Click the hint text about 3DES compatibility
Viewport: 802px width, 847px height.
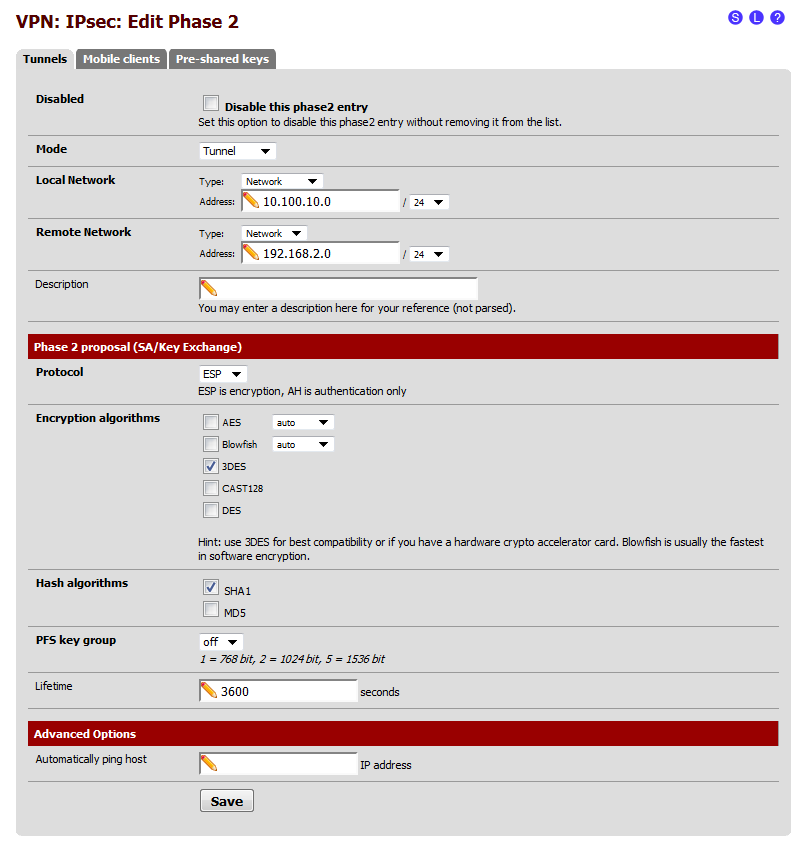(x=481, y=549)
